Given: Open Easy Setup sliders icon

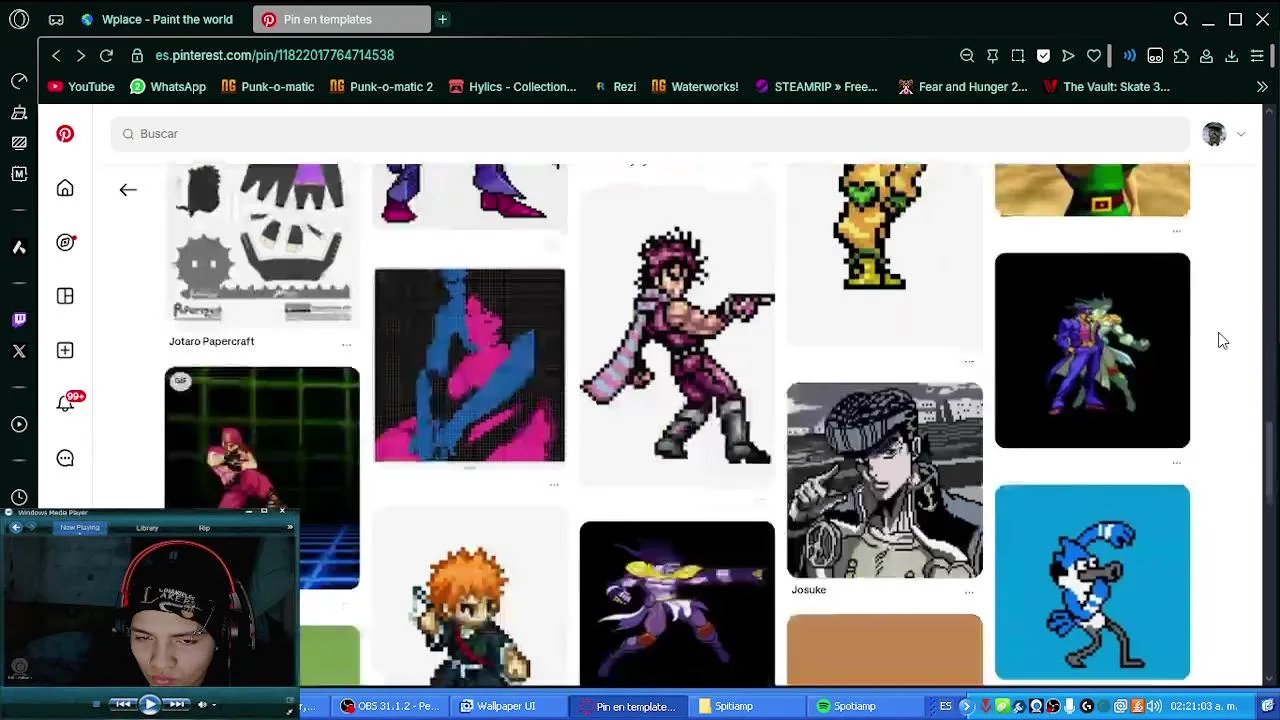Looking at the screenshot, I should click(x=1257, y=56).
